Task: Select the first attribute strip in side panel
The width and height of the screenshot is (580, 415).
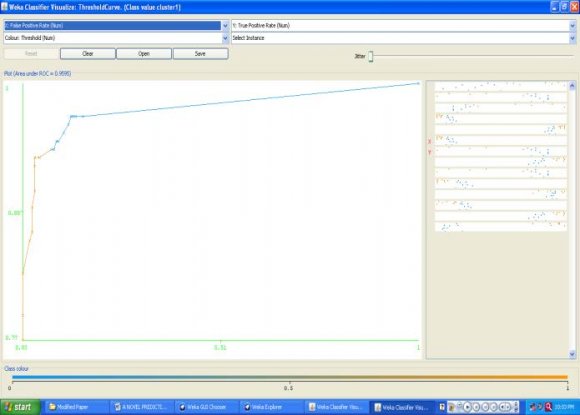Action: click(501, 87)
